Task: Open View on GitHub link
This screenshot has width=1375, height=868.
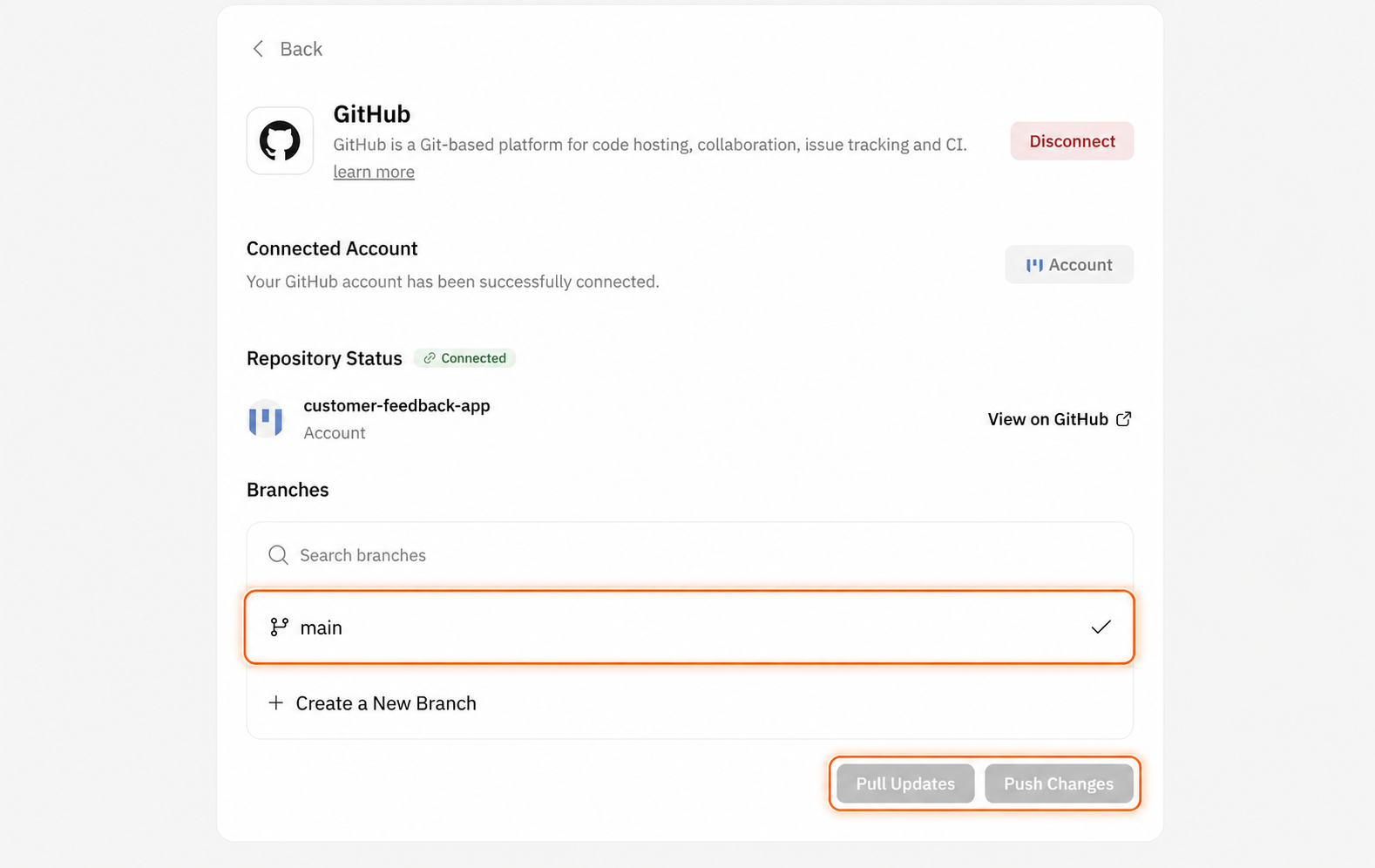Action: [x=1060, y=419]
